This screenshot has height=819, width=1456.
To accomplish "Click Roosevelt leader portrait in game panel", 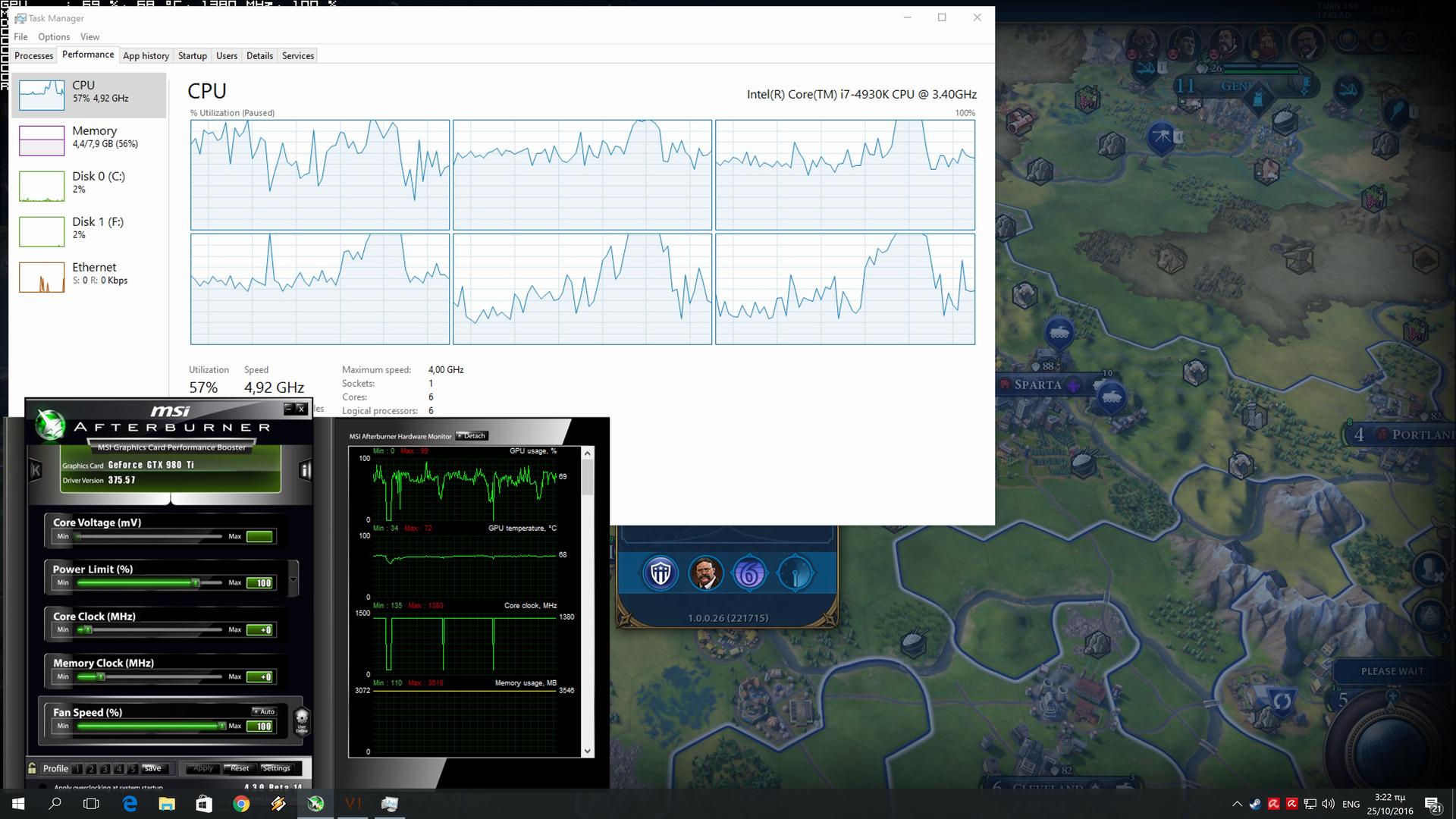I will [x=704, y=574].
